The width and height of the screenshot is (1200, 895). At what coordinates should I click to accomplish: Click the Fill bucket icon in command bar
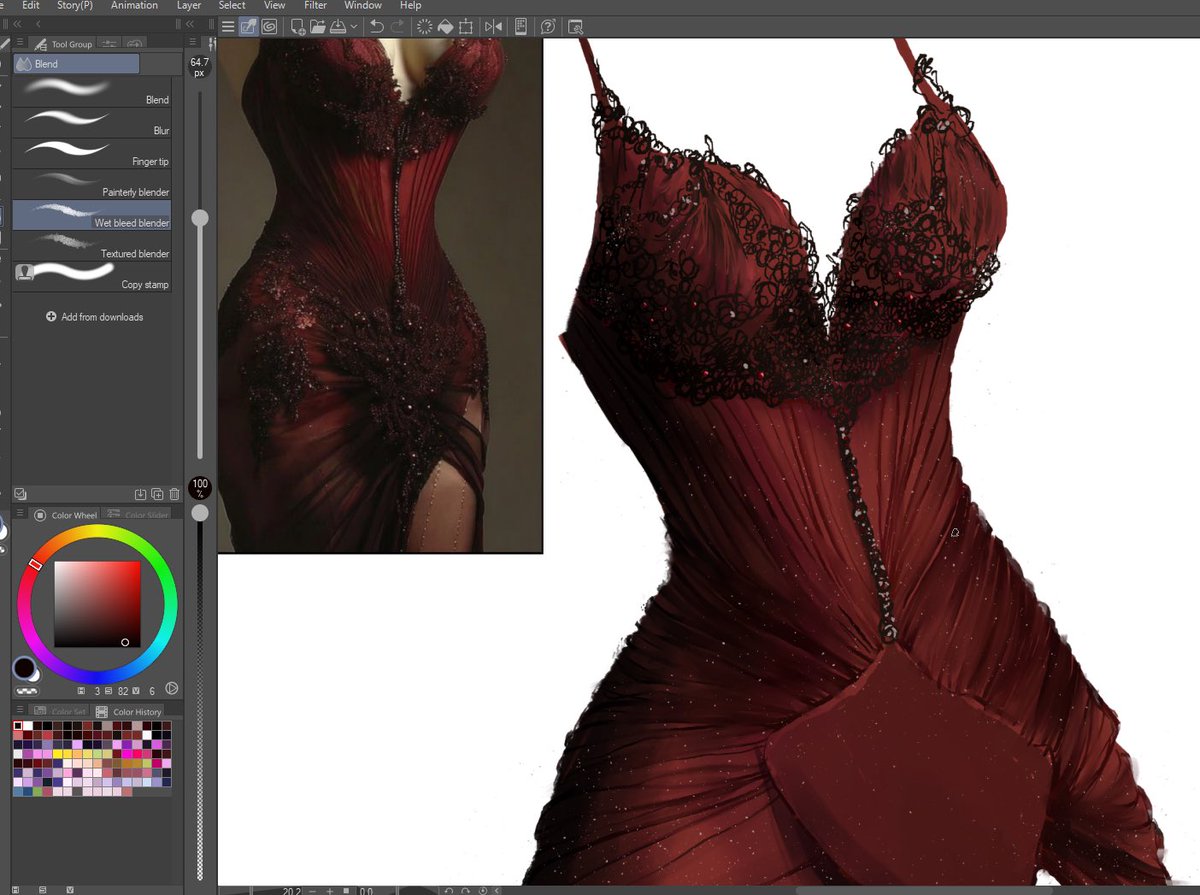click(x=445, y=27)
